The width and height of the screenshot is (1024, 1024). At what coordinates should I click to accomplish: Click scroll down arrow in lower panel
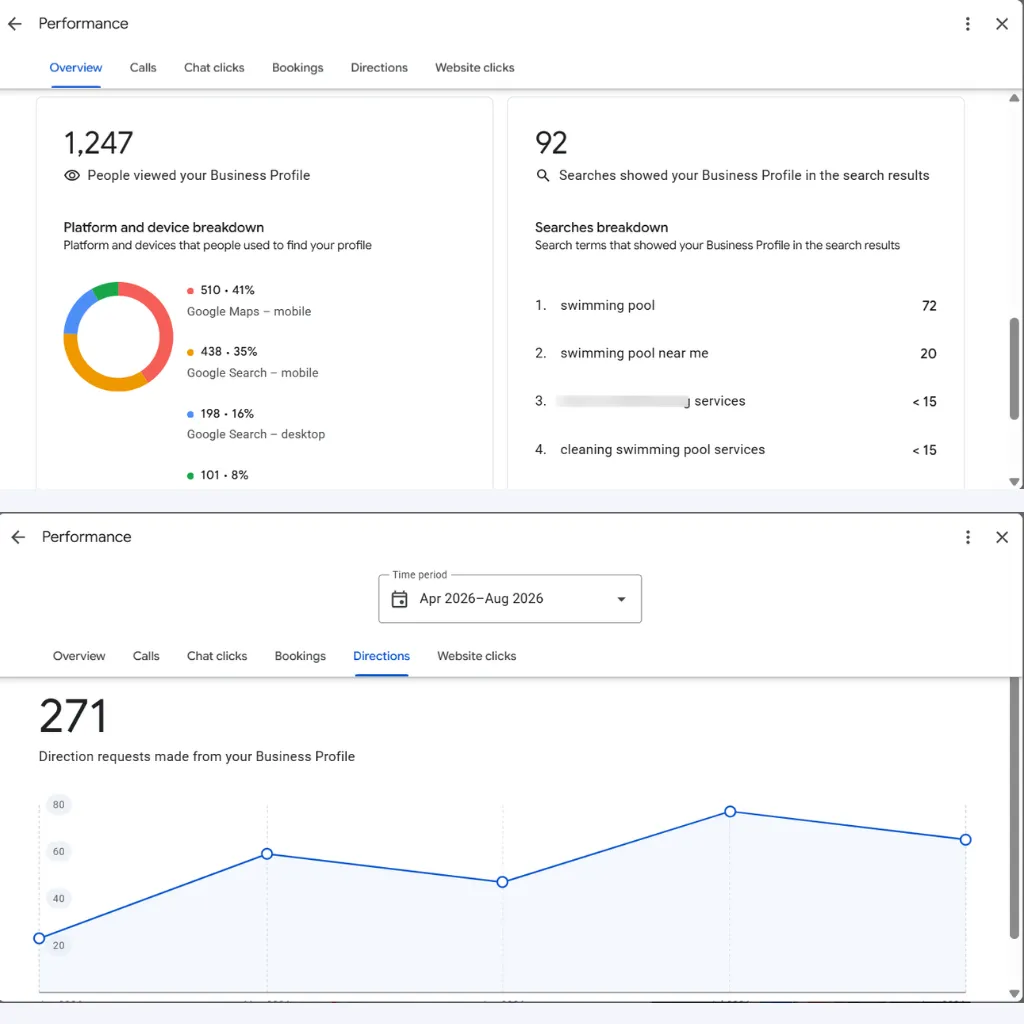[x=1014, y=994]
